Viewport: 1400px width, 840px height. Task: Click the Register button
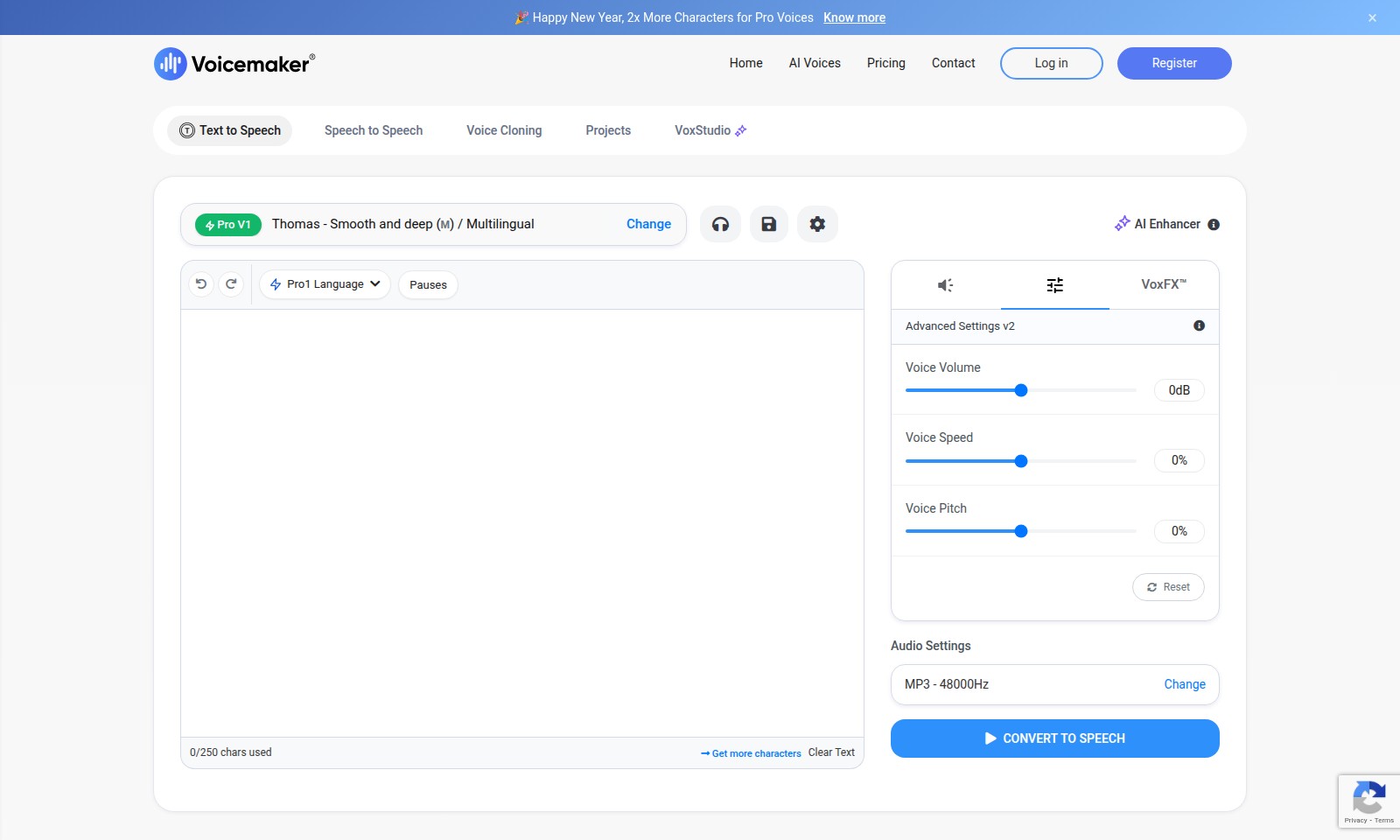[x=1174, y=63]
